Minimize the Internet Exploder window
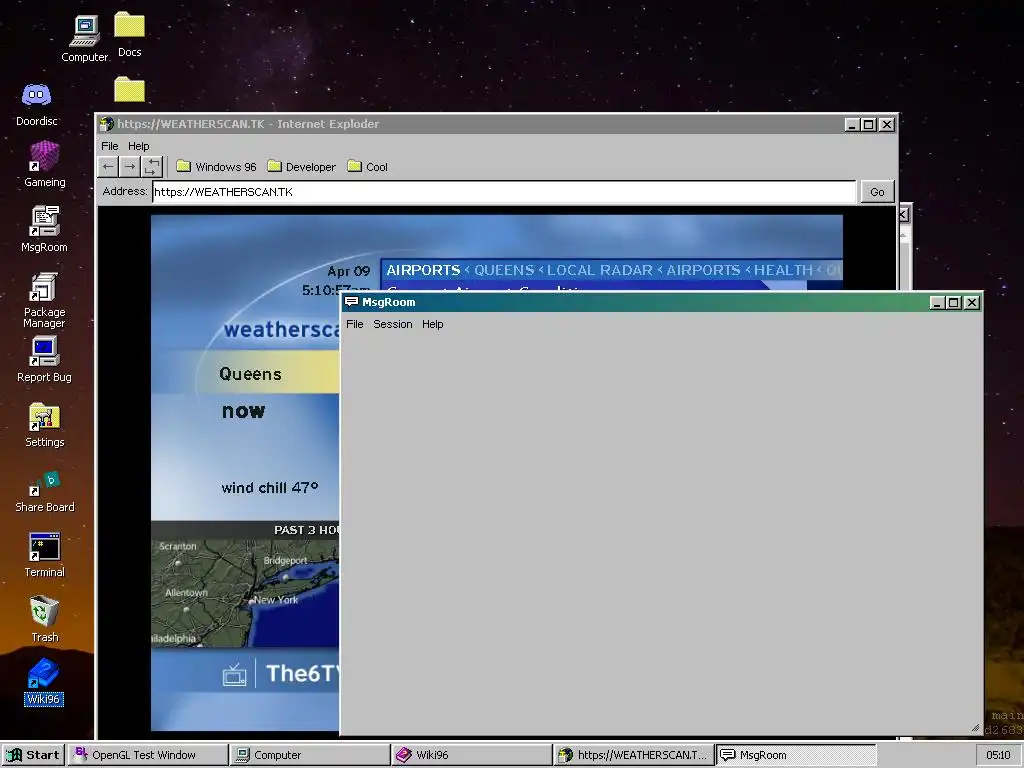 (x=852, y=124)
